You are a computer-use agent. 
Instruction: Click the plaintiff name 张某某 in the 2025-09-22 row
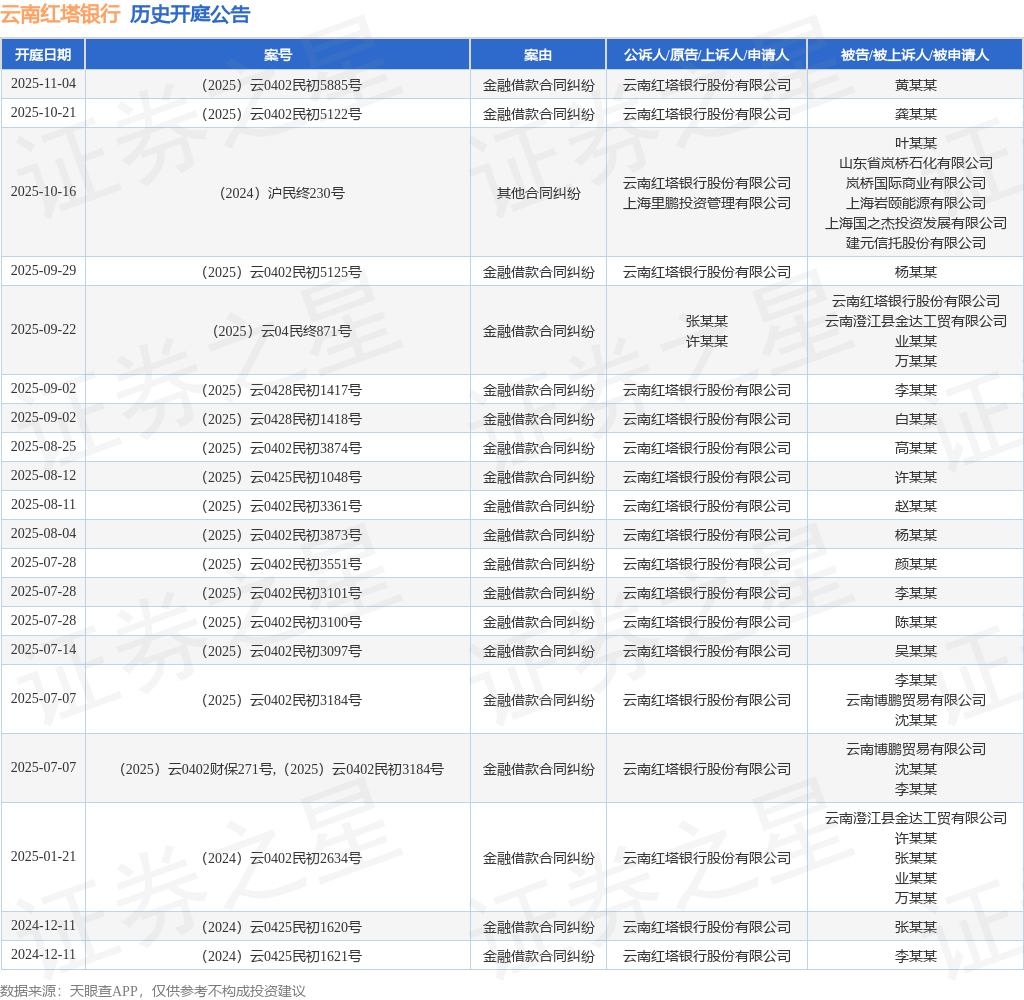[707, 321]
